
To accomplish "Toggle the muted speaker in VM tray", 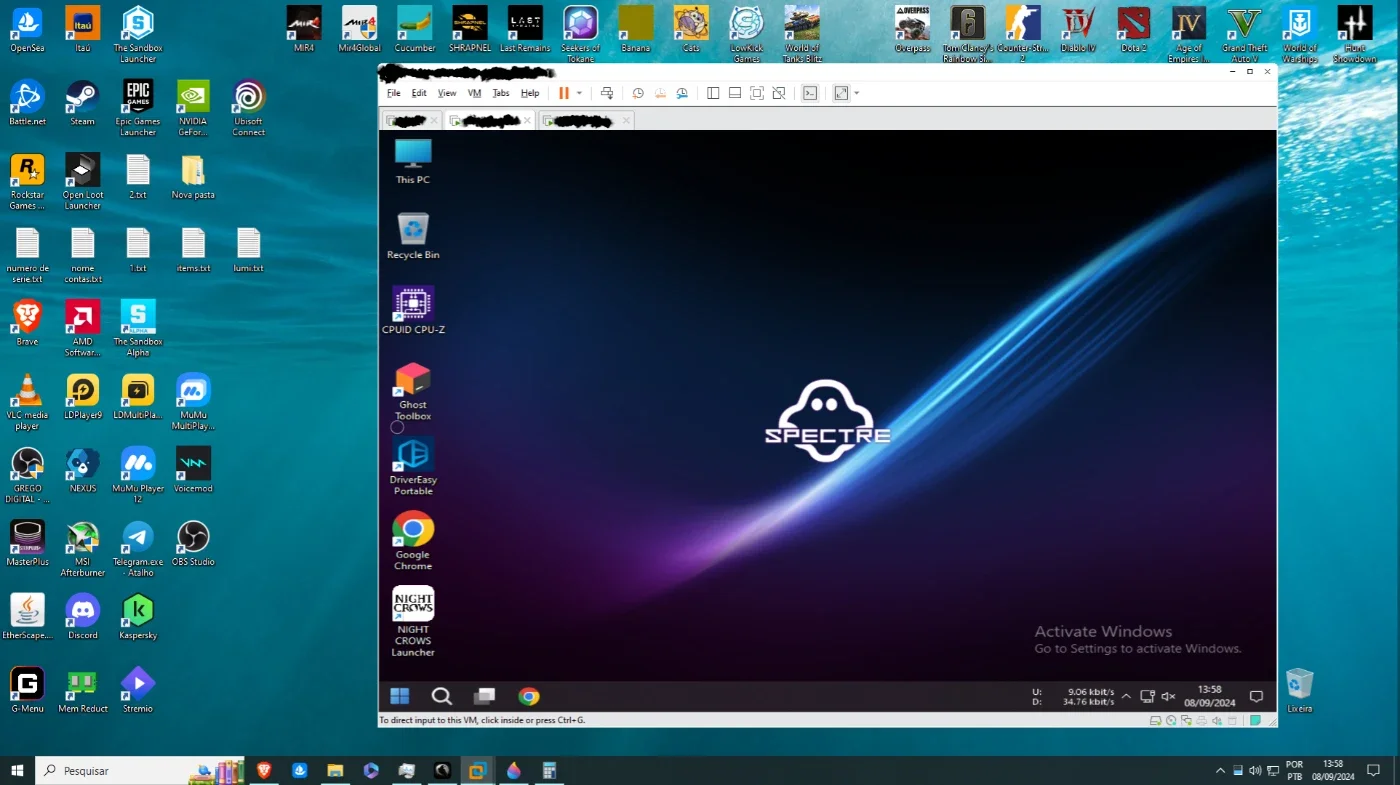I will (x=1168, y=697).
